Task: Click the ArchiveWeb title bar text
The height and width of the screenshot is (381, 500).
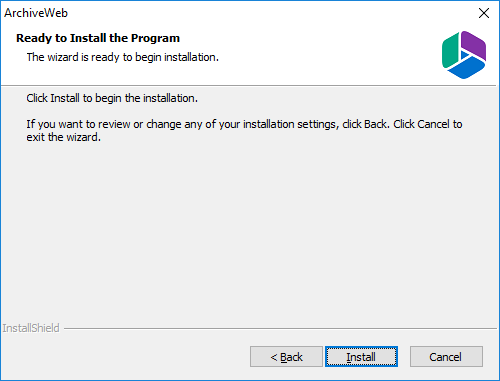Action: coord(36,13)
